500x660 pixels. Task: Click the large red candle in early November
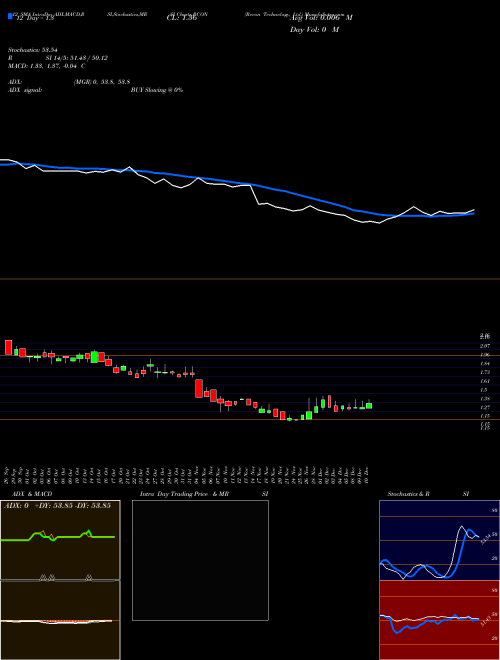199,388
